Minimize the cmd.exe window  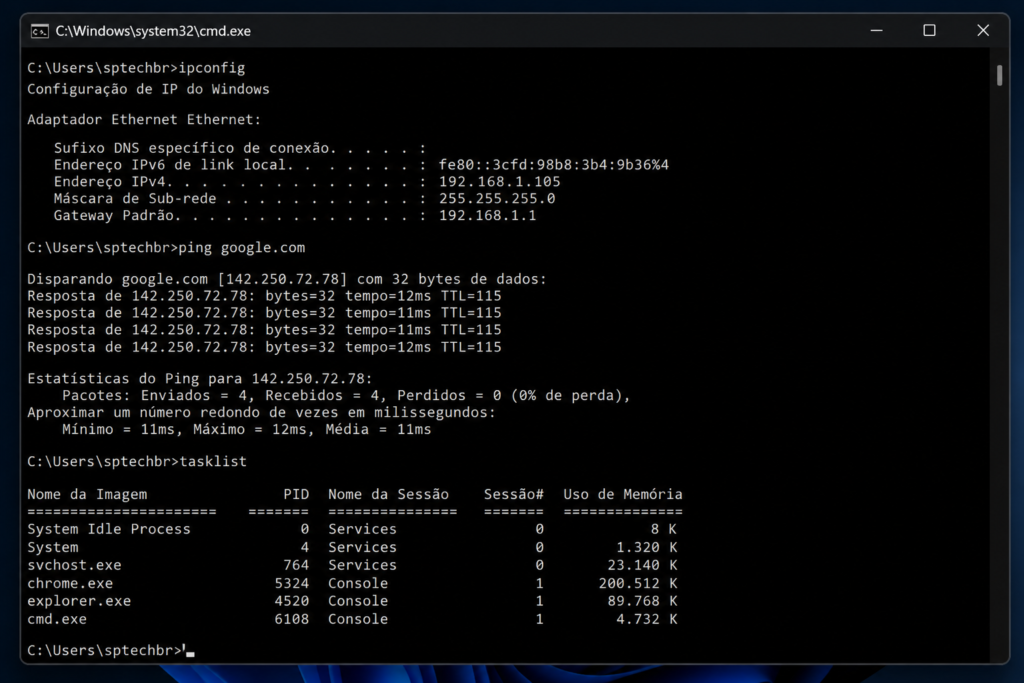coord(876,31)
